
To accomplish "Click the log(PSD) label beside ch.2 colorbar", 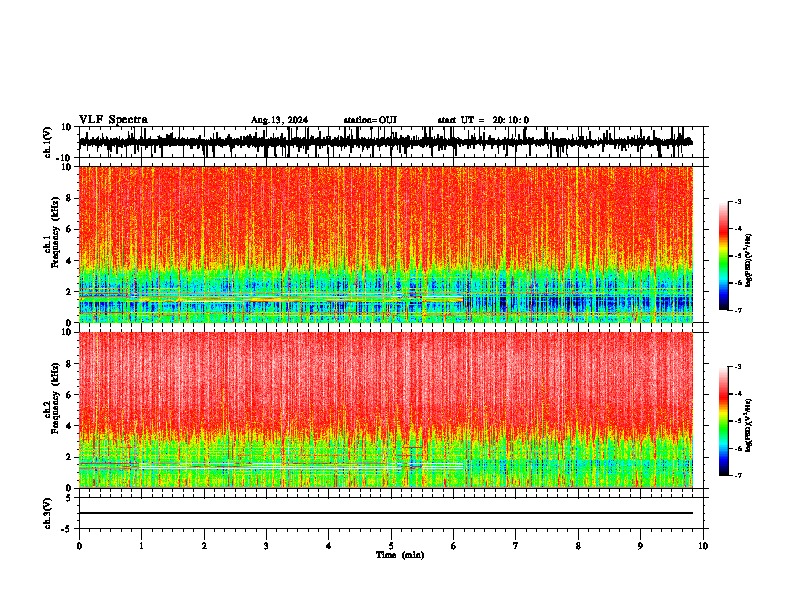I will coord(748,425).
